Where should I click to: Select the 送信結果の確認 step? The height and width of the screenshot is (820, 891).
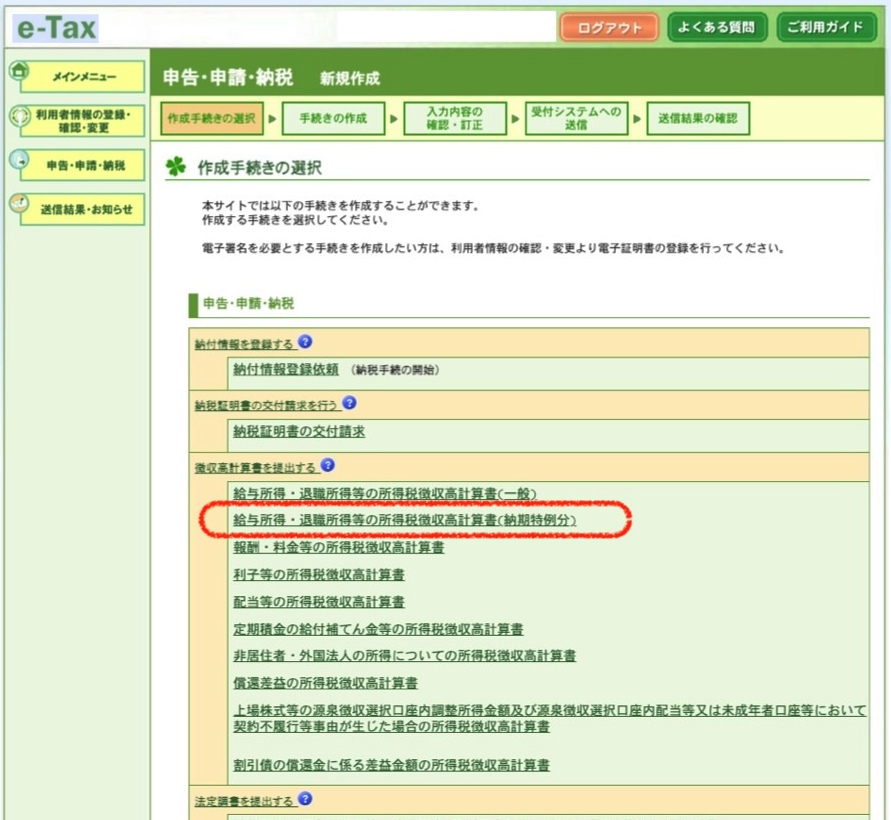pos(698,118)
